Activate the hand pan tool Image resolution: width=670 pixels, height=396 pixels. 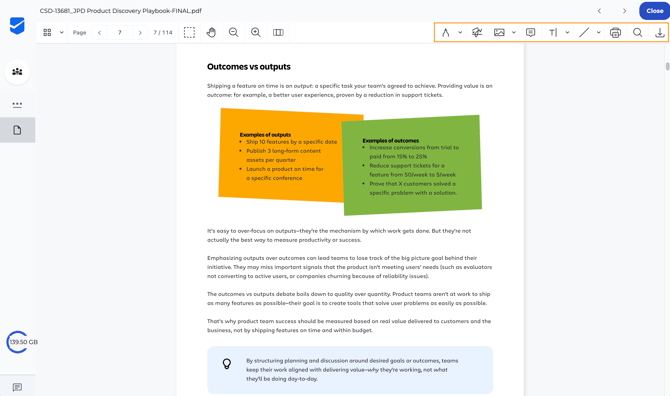pos(211,32)
